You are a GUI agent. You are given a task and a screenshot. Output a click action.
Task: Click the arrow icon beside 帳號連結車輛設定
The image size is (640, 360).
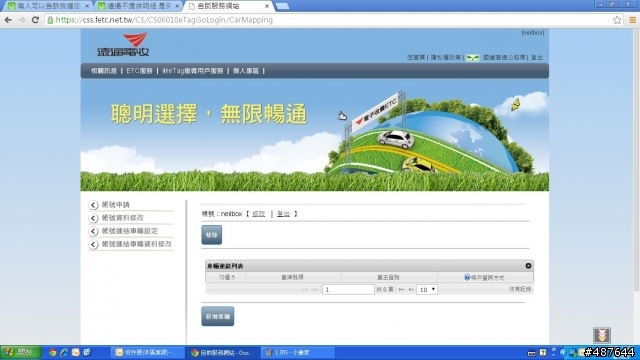[93, 231]
